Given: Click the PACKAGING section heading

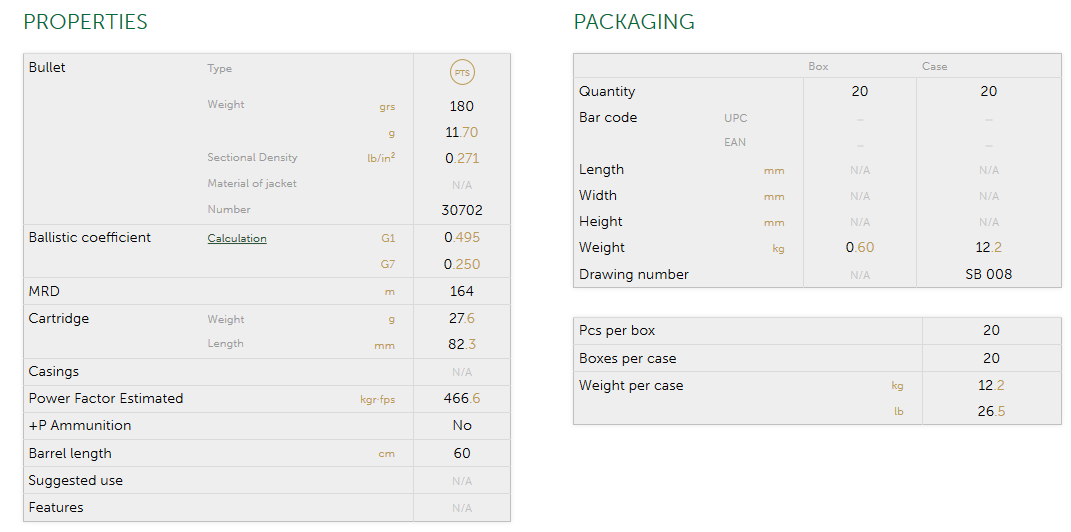Looking at the screenshot, I should tap(634, 22).
